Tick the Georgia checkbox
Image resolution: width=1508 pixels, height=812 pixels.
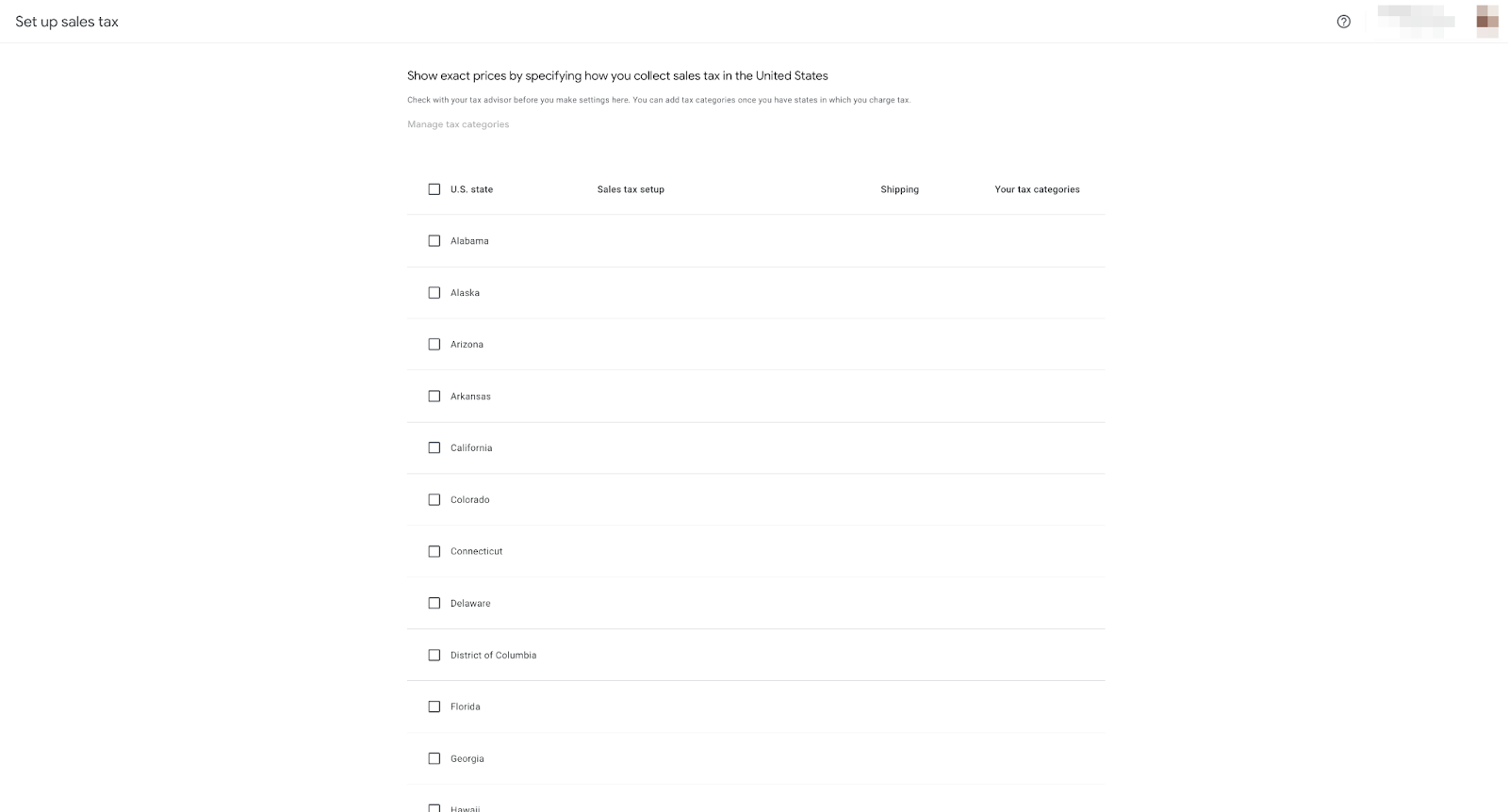tap(434, 758)
